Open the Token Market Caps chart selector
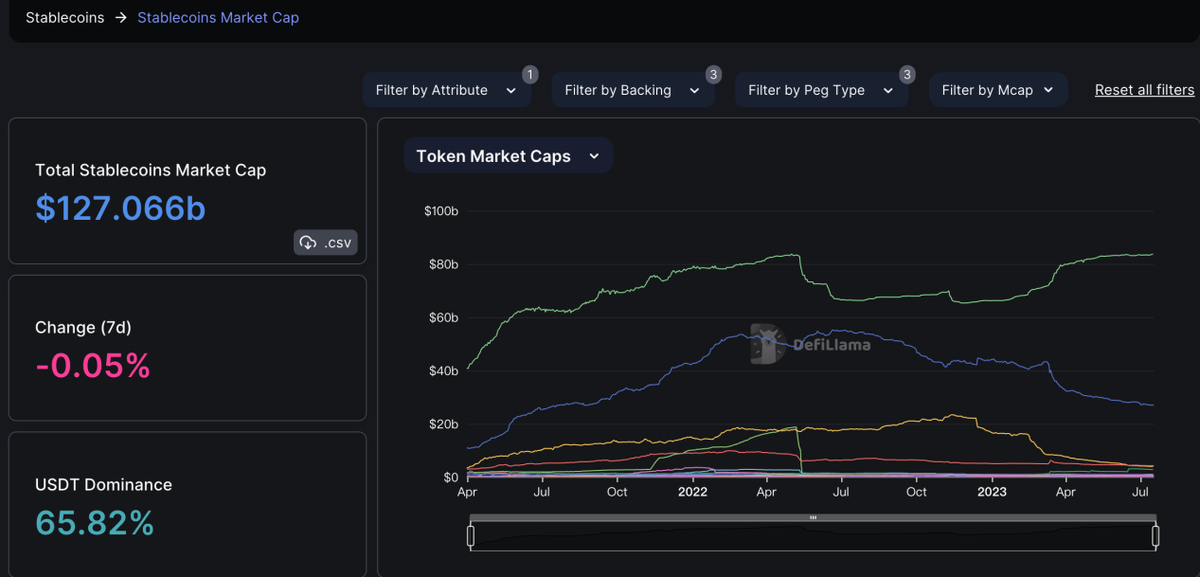The image size is (1200, 577). [508, 156]
